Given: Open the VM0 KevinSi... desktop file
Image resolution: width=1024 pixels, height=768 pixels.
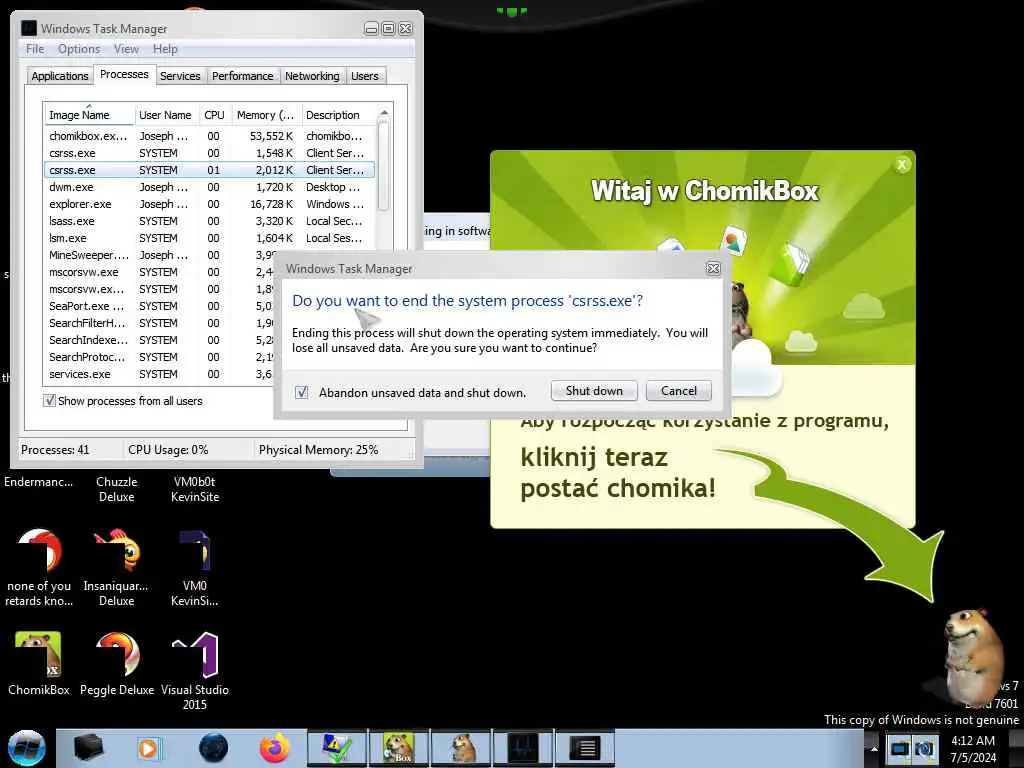Looking at the screenshot, I should [x=195, y=567].
